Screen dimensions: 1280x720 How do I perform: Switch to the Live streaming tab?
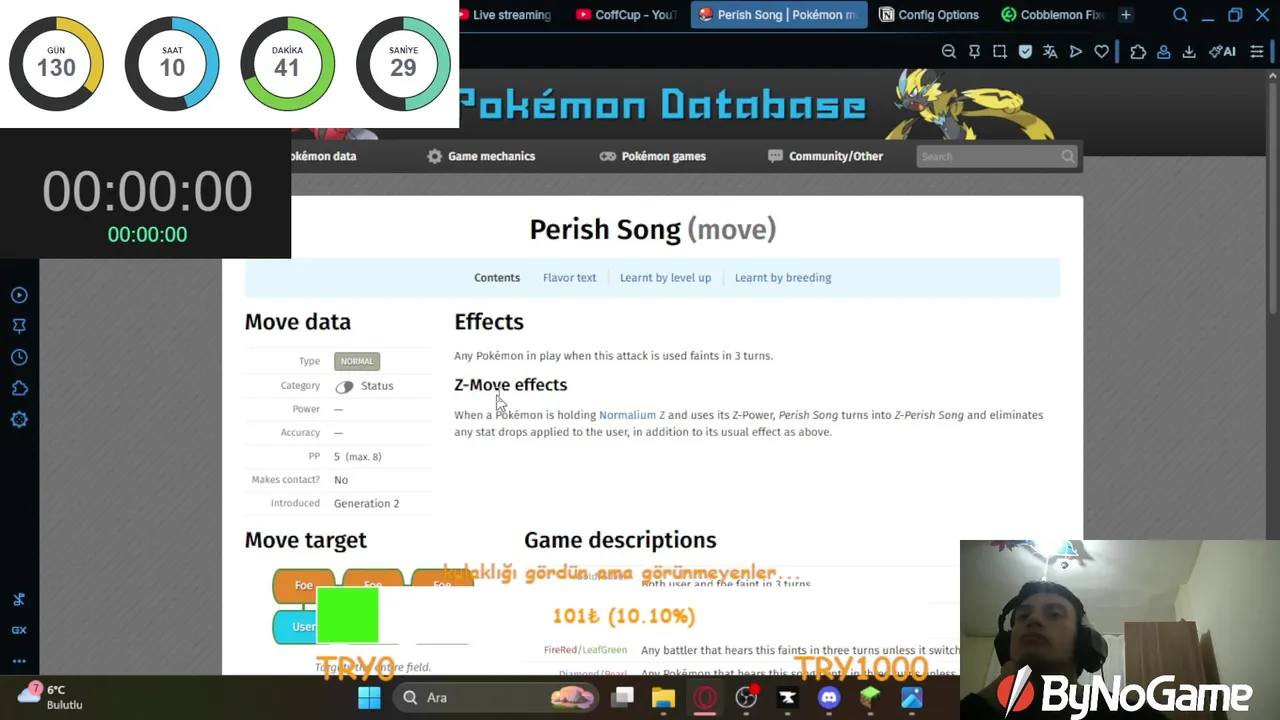(x=508, y=15)
